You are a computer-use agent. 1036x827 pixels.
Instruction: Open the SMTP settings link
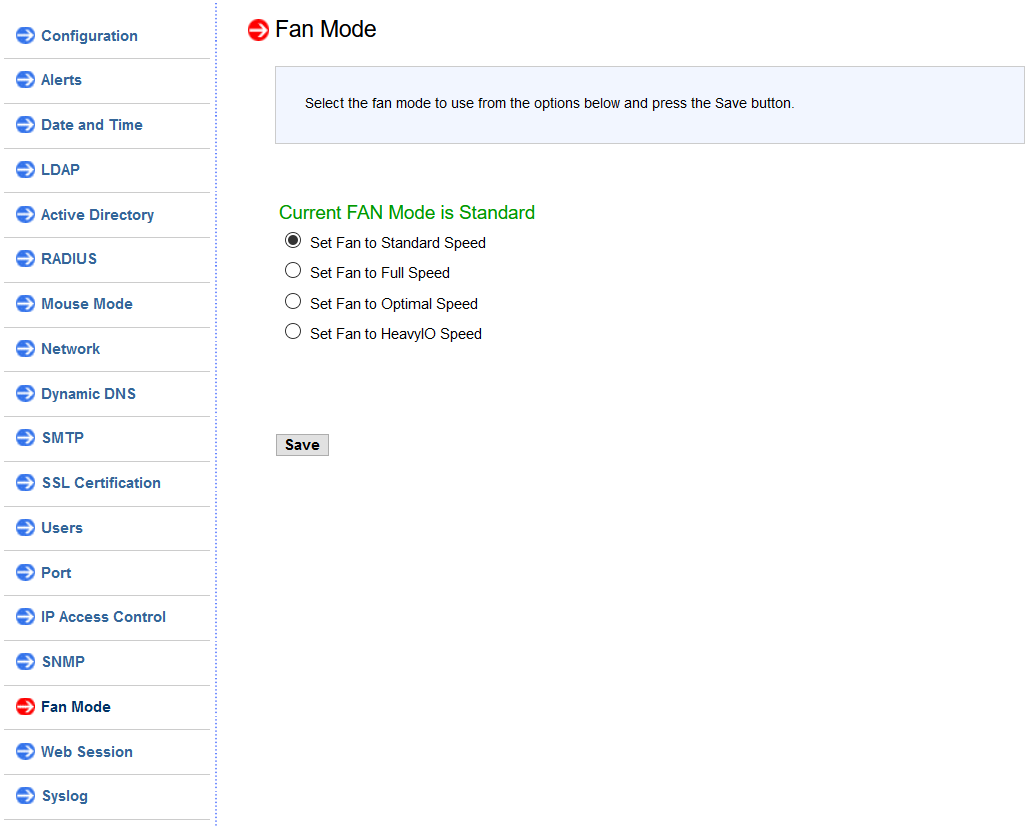pyautogui.click(x=63, y=438)
